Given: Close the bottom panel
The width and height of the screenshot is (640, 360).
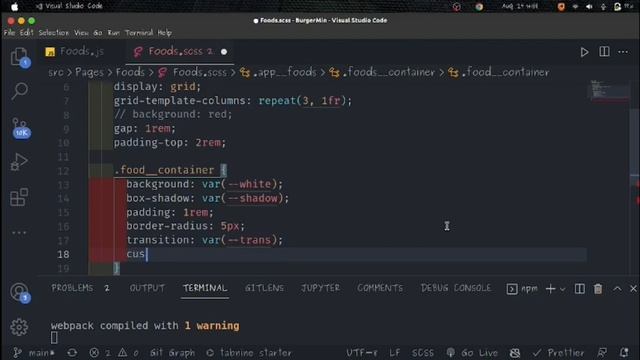Looking at the screenshot, I should coord(633,289).
